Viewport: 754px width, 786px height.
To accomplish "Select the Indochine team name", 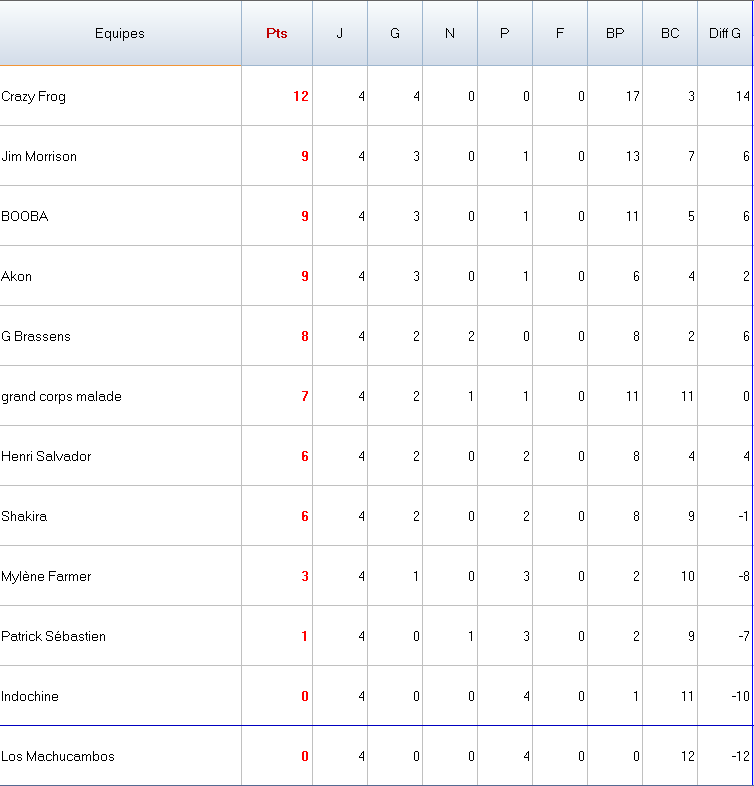I will coord(30,696).
